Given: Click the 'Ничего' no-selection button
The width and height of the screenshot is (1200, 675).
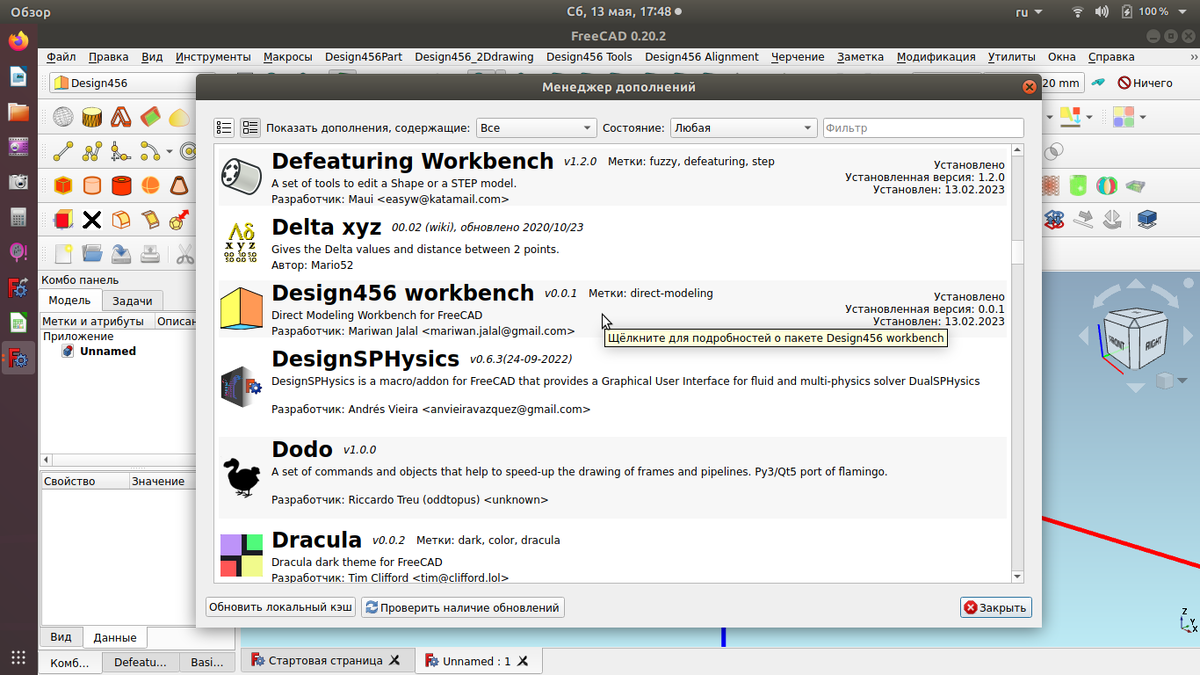Looking at the screenshot, I should click(1145, 83).
